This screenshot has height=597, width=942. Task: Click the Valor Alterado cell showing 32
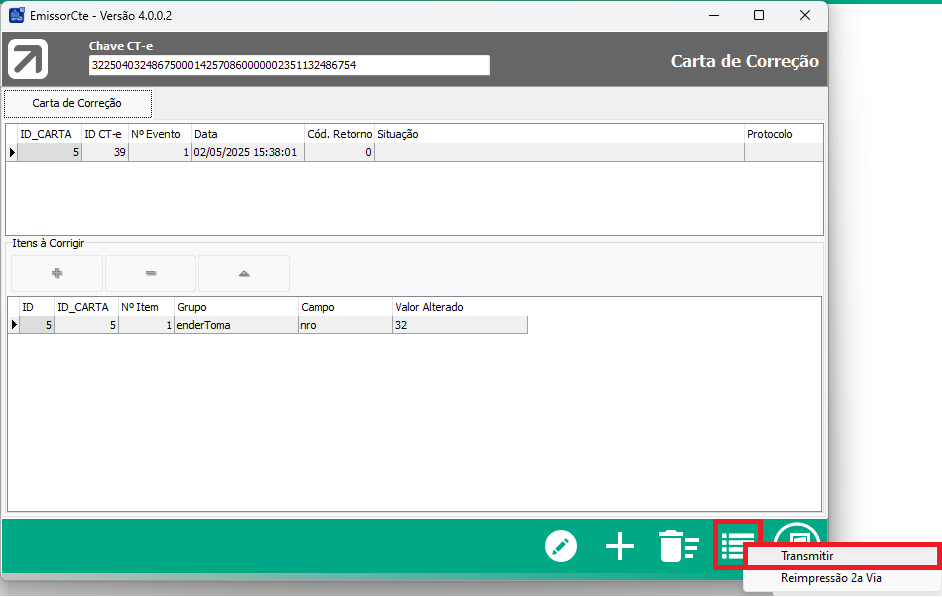point(459,325)
